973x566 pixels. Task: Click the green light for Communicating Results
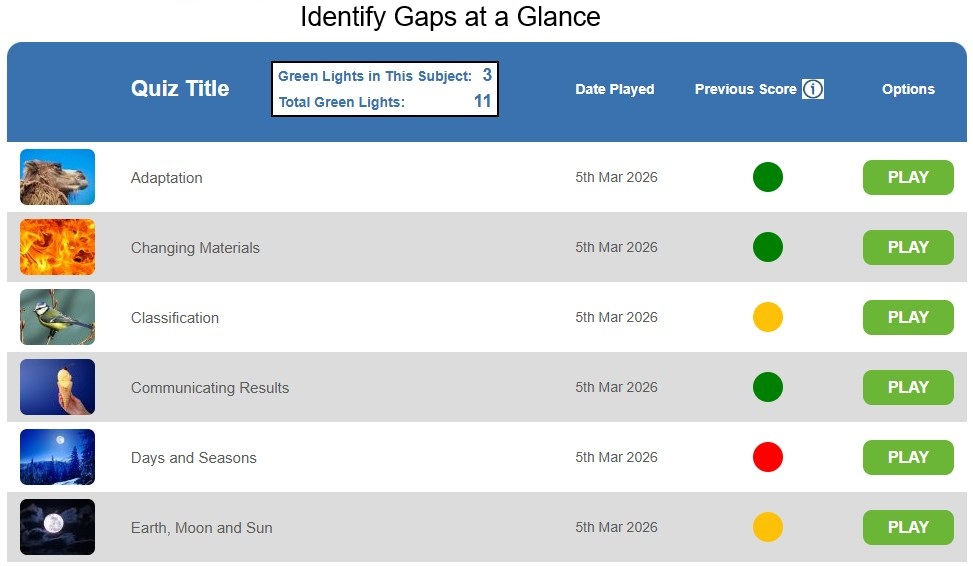point(767,387)
